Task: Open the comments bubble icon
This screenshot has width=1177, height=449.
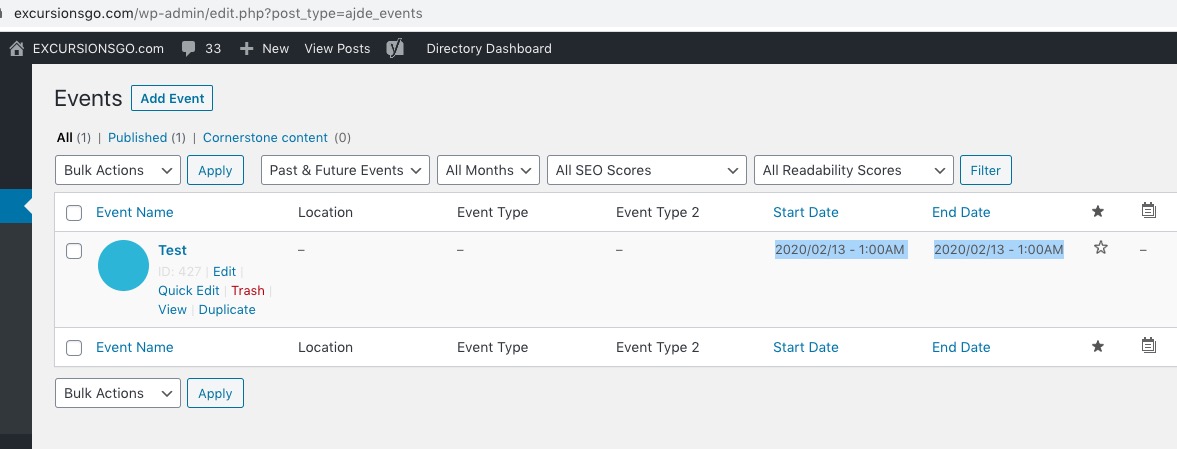Action: (x=189, y=48)
